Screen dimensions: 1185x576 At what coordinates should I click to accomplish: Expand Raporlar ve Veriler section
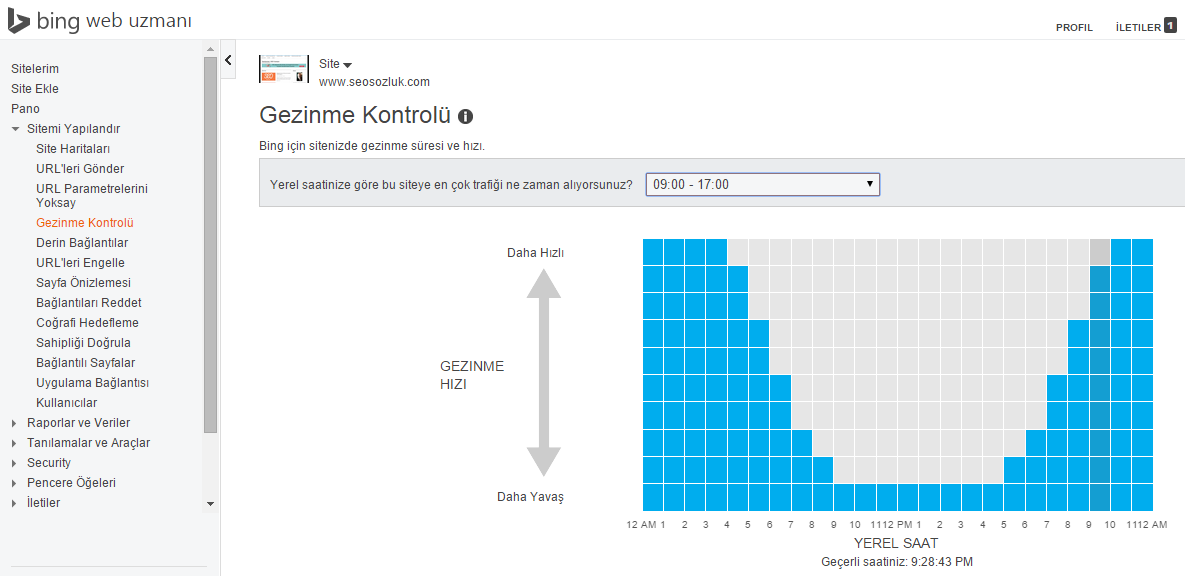[x=15, y=423]
